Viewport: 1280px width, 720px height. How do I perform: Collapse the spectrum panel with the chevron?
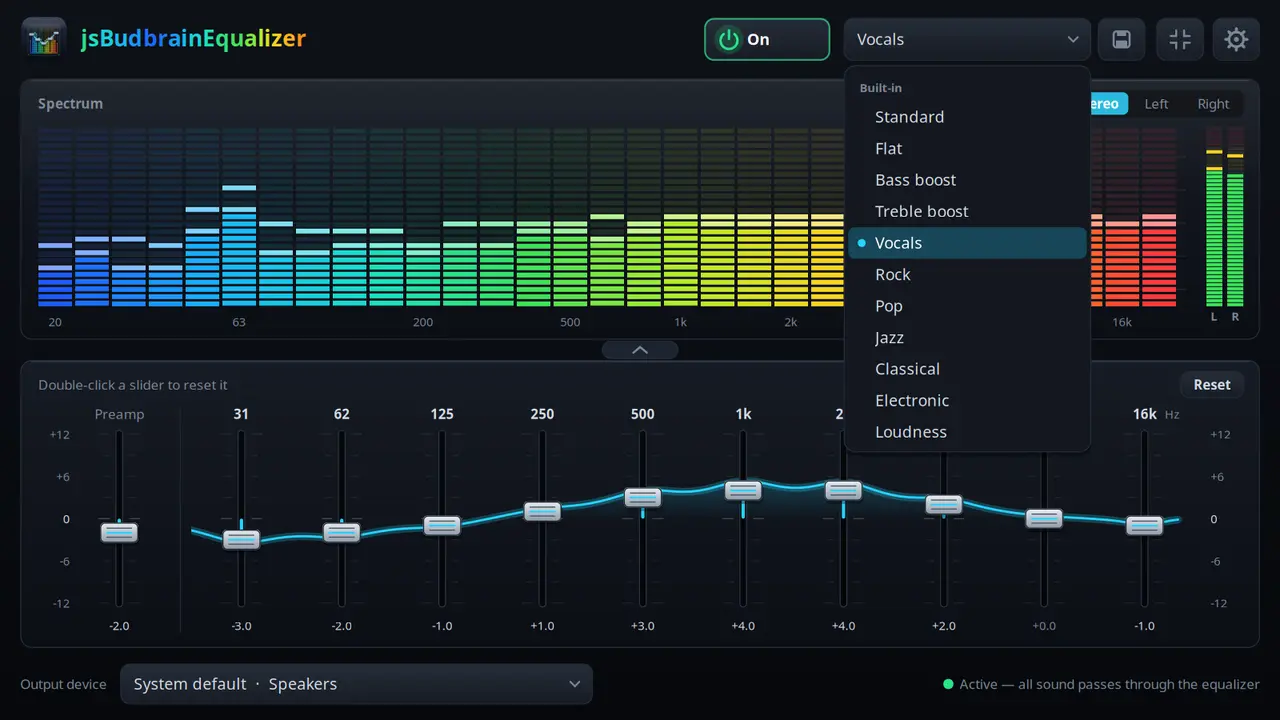pyautogui.click(x=640, y=350)
